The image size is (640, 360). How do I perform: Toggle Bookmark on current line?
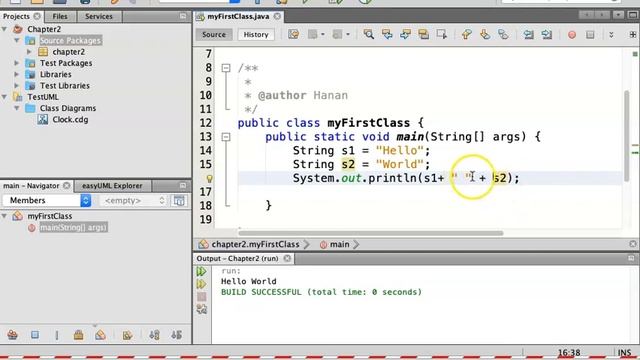503,34
